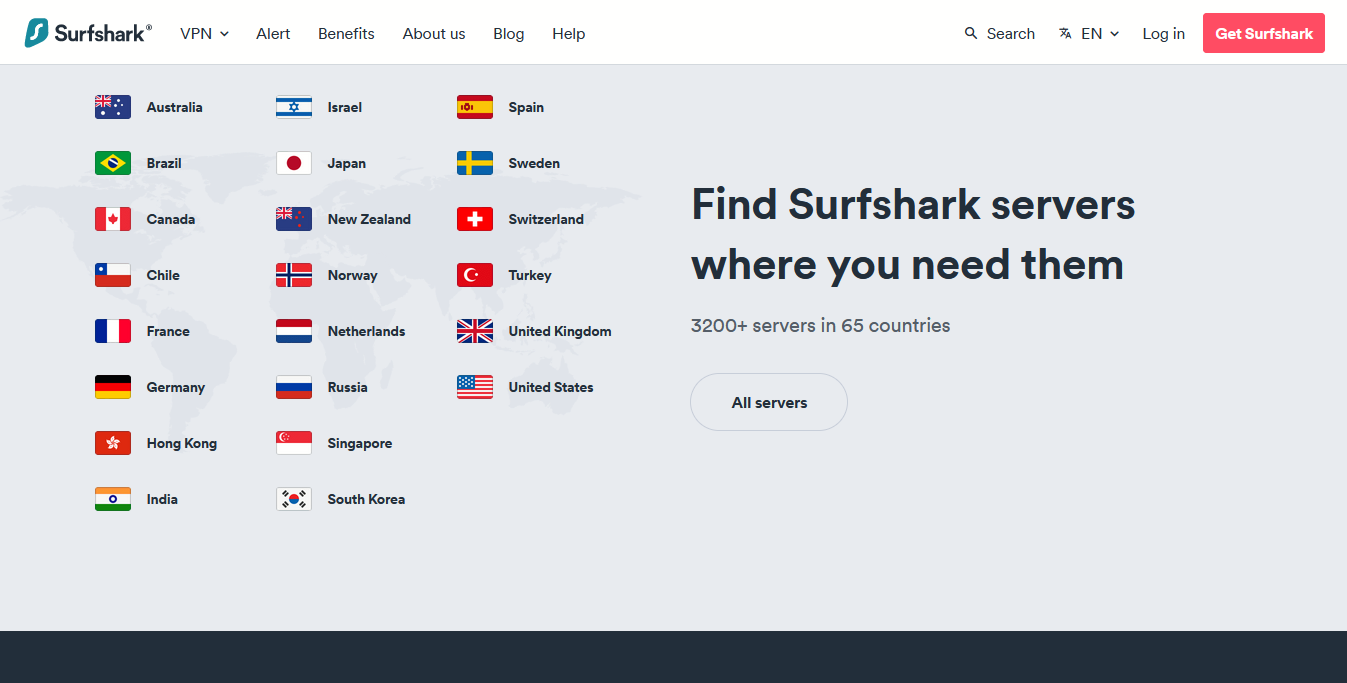Choose the United Kingdom link
This screenshot has width=1347, height=683.
click(560, 331)
